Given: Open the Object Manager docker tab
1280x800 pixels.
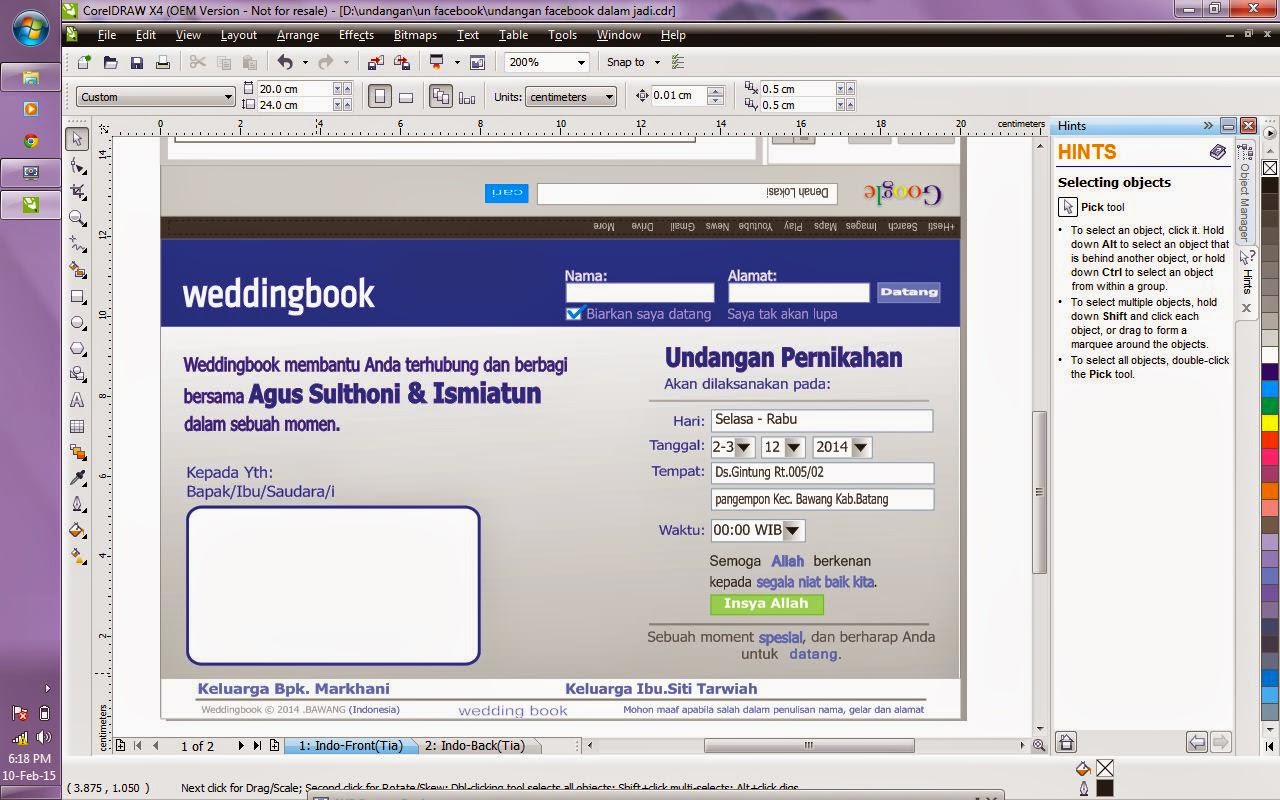Looking at the screenshot, I should pos(1245,192).
